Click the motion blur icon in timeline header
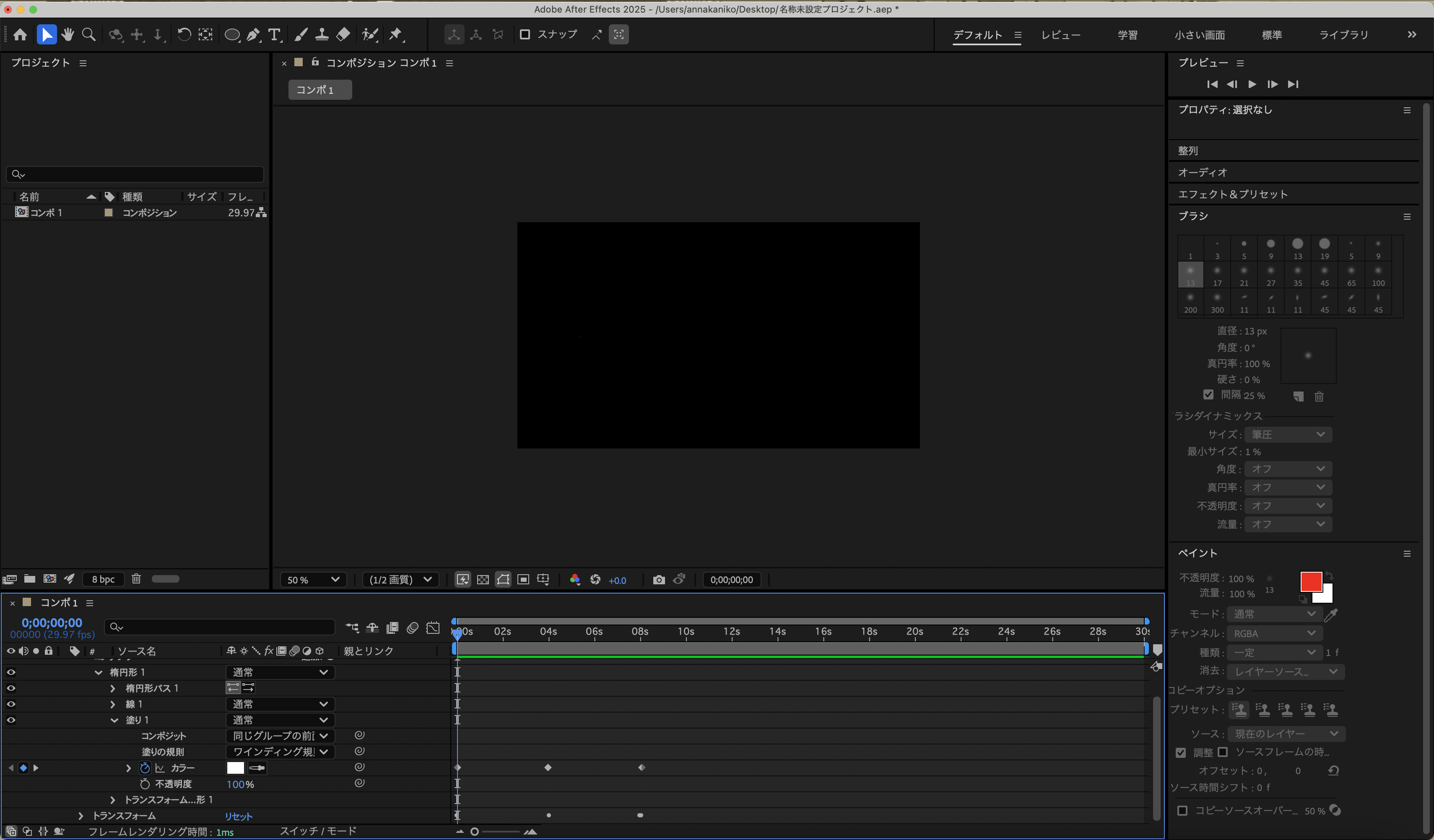1434x840 pixels. (x=413, y=627)
